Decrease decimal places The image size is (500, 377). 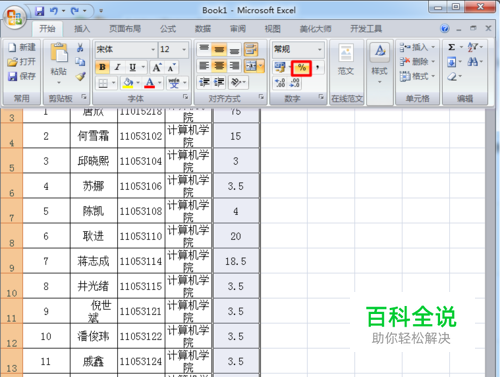pos(295,83)
